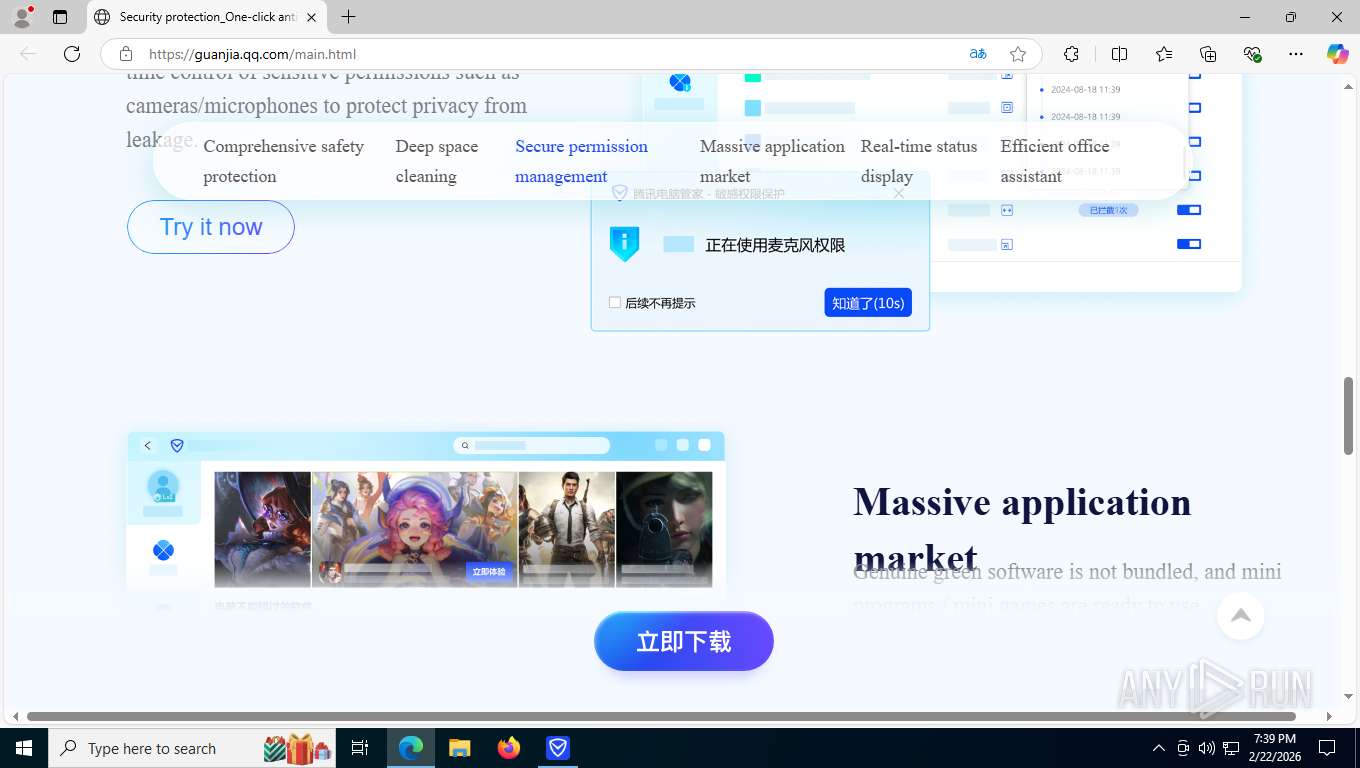Click the back chevron in app mockup
The height and width of the screenshot is (768, 1360).
(147, 445)
